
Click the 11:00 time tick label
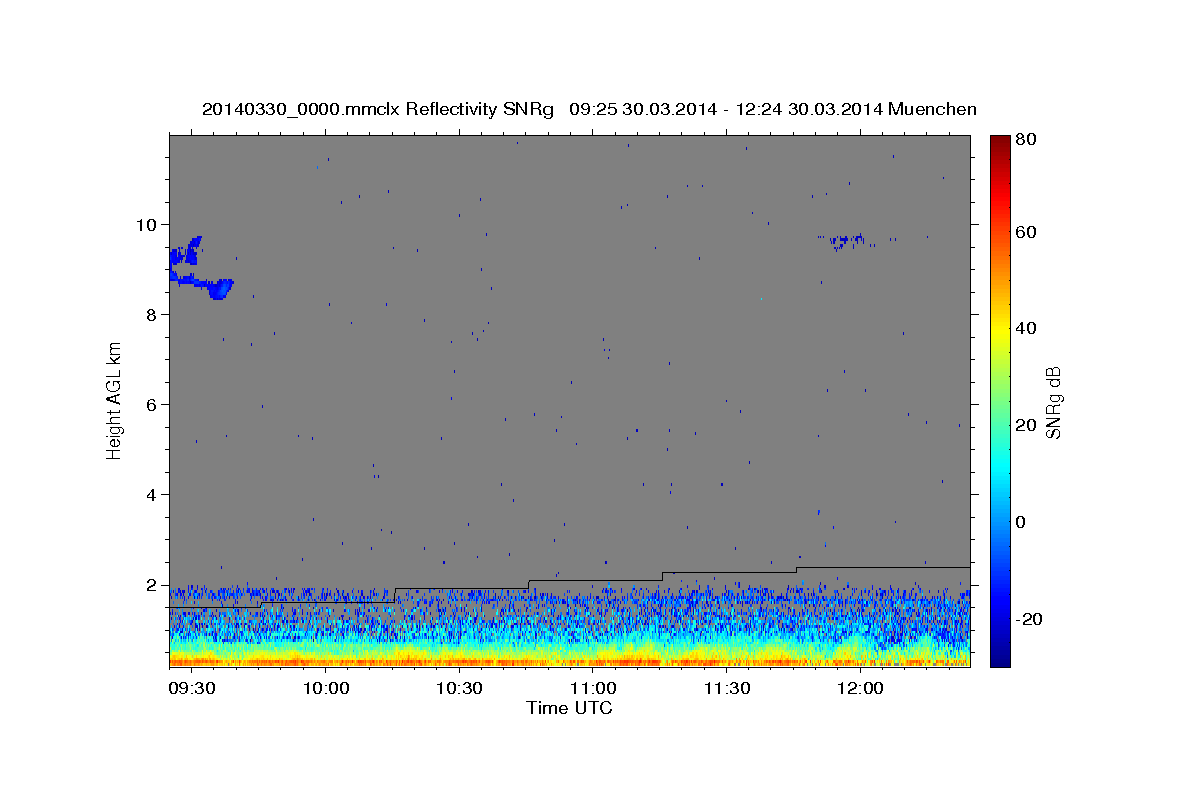pos(593,689)
